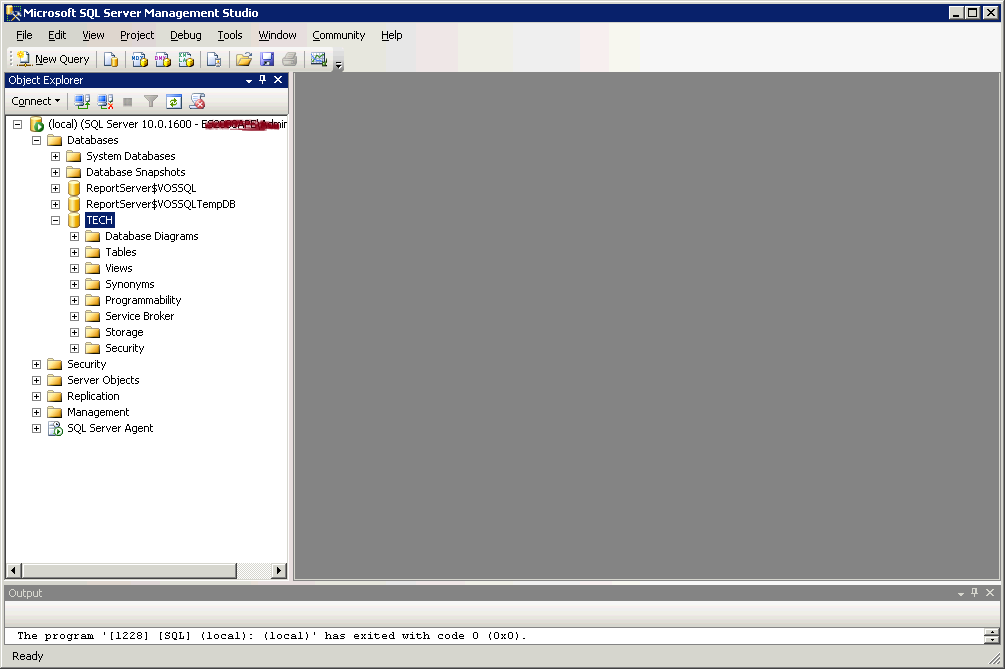
Task: Expand the ReportServer$VOSSQLTempDB database
Action: click(56, 204)
